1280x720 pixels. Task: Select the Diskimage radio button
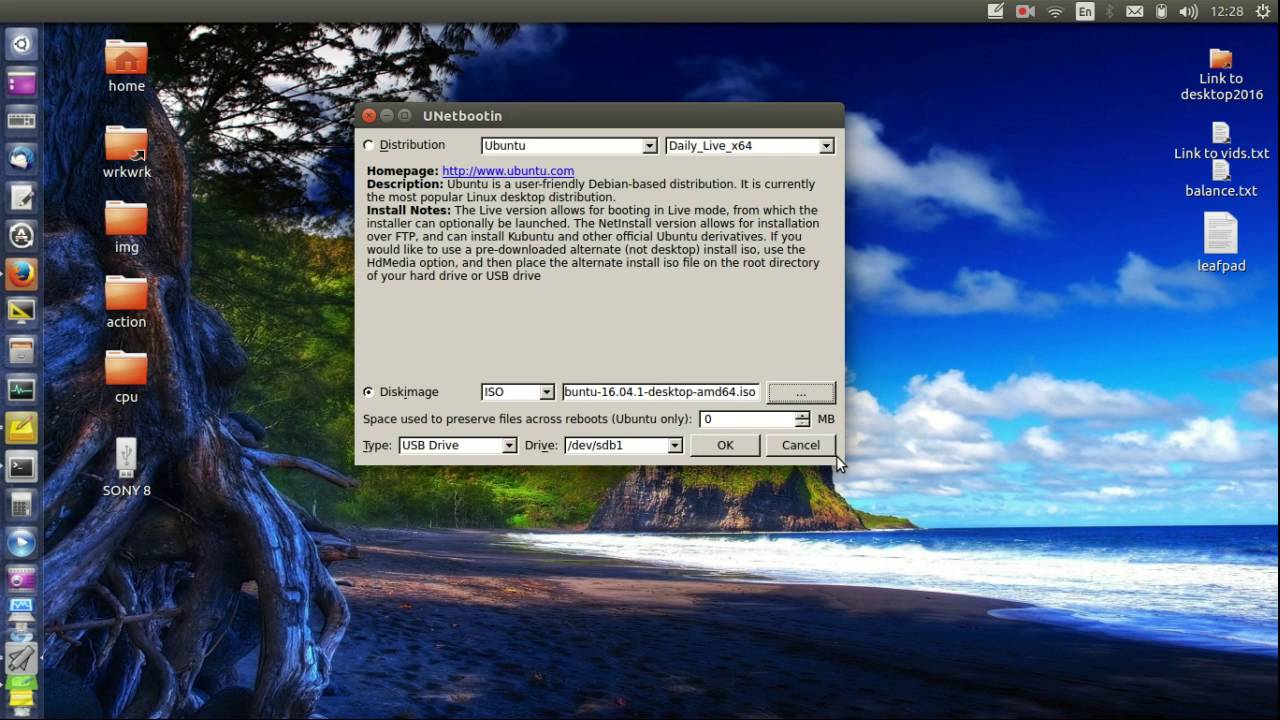pyautogui.click(x=369, y=392)
